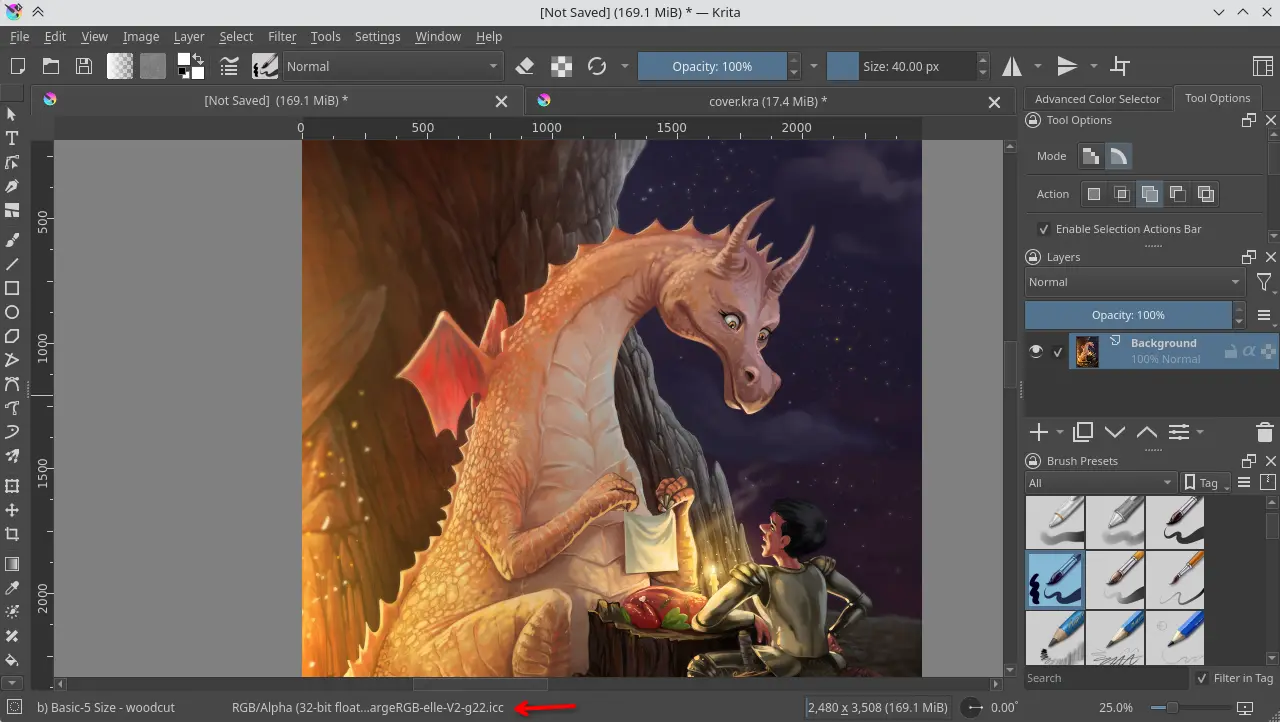Select the Crop tool
The image size is (1280, 722).
pyautogui.click(x=12, y=534)
